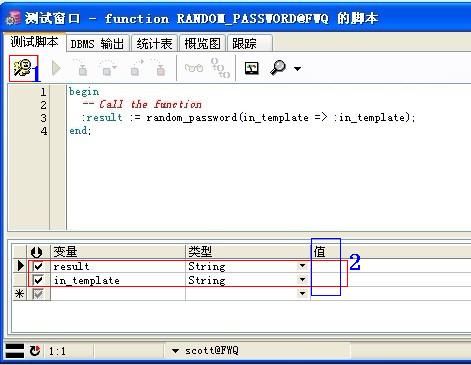Click the Run to next exception icon
Screen dimensions: 471x365
pos(159,68)
